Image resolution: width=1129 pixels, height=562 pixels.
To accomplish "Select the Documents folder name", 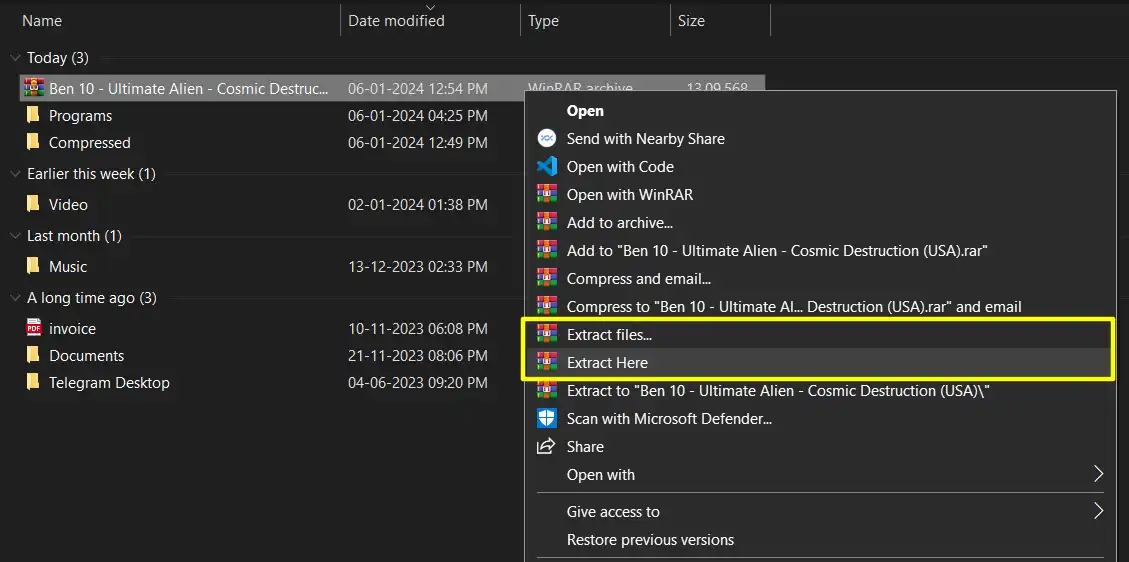I will (x=86, y=356).
